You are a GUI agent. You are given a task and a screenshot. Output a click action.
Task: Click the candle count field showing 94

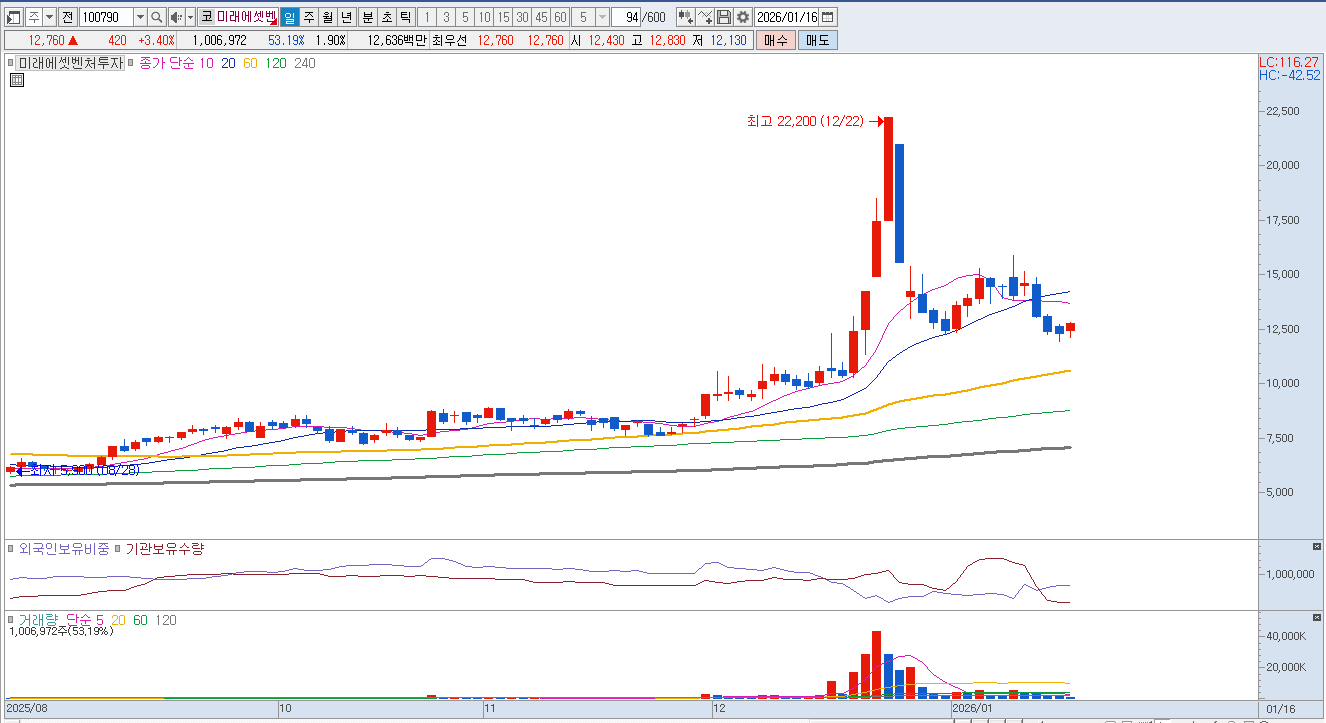coord(625,17)
